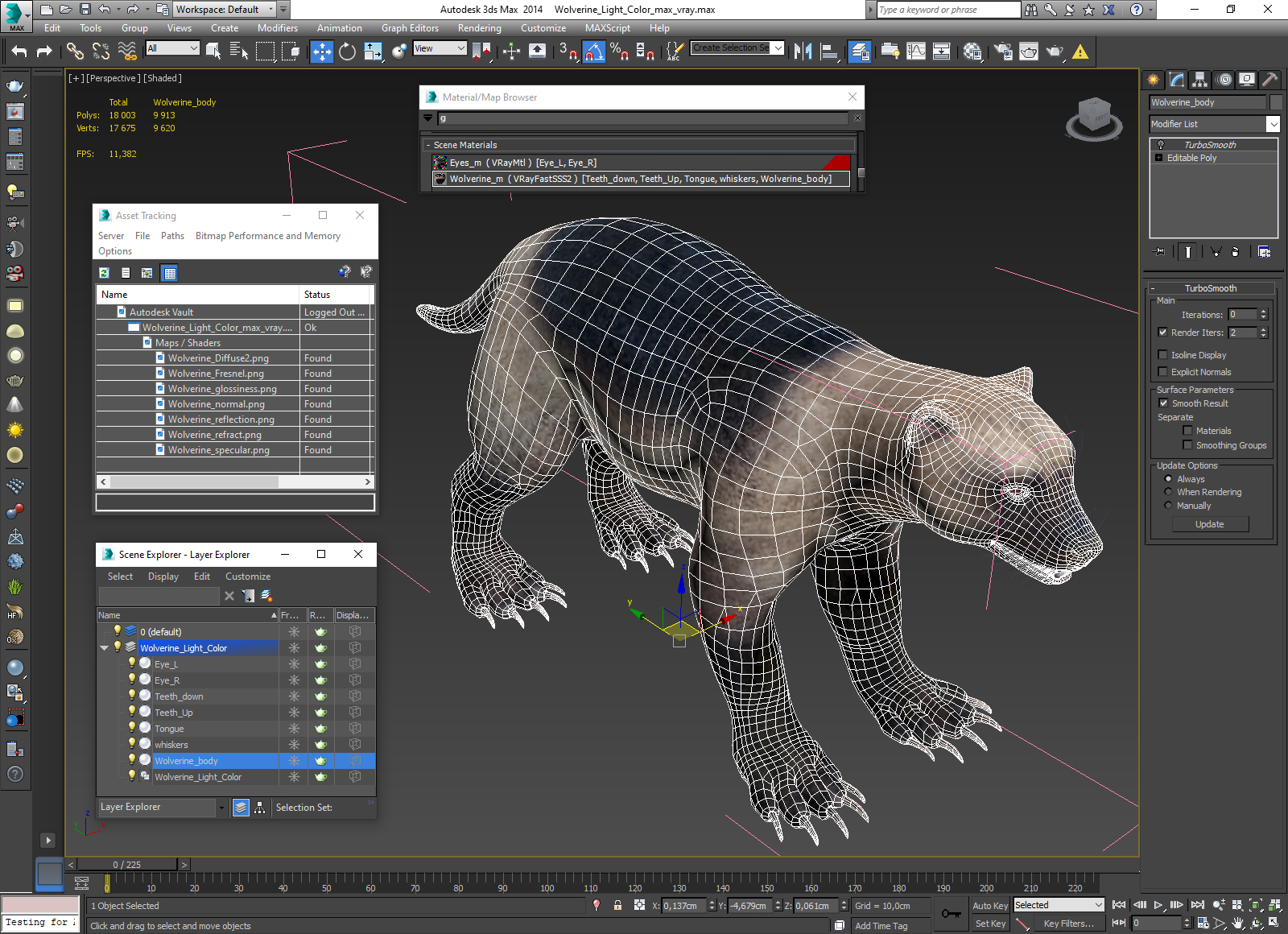The width and height of the screenshot is (1288, 934).
Task: Go to the end frame
Action: (x=1197, y=905)
